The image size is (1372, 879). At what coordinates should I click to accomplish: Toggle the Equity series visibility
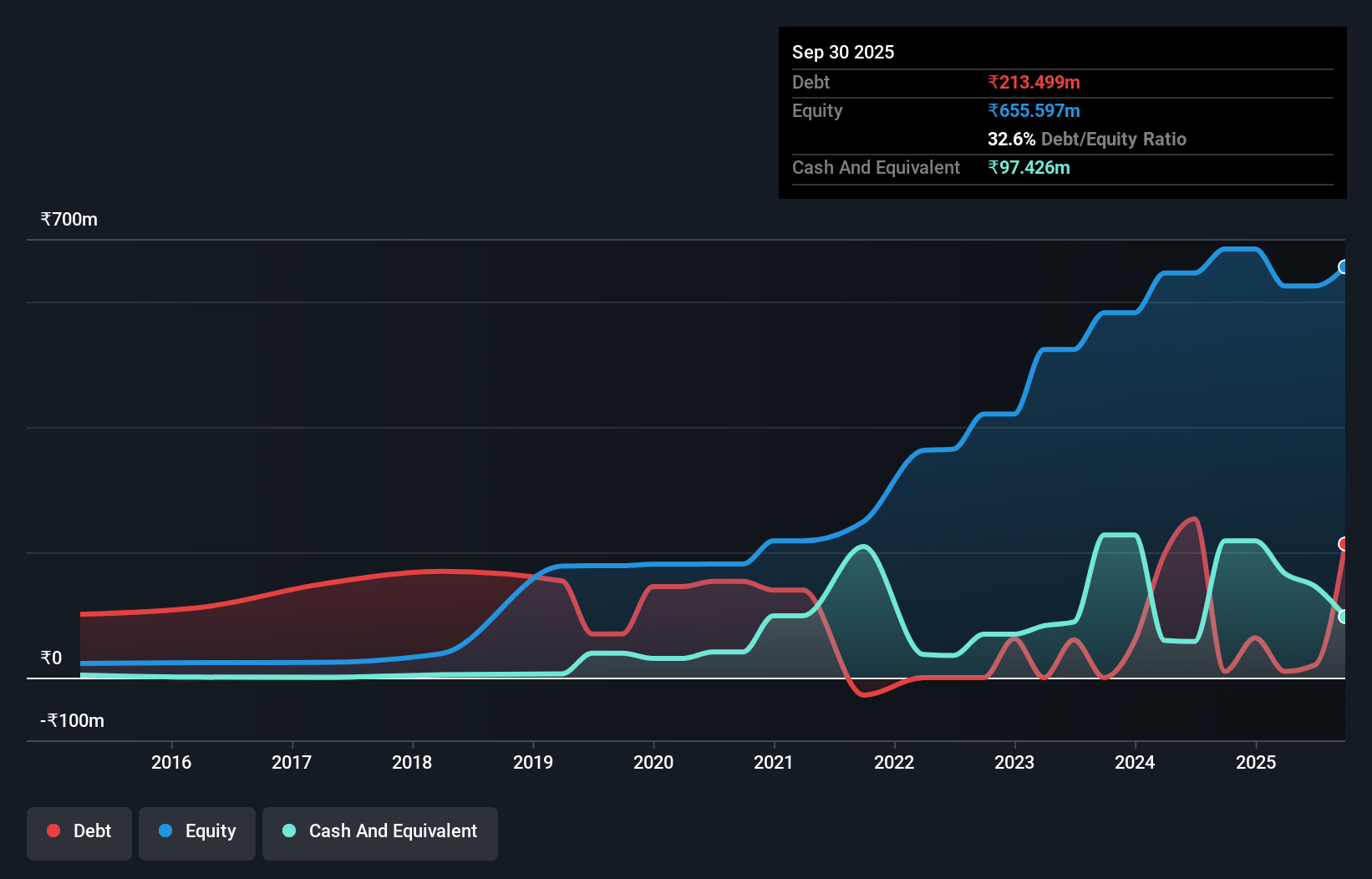(x=196, y=831)
